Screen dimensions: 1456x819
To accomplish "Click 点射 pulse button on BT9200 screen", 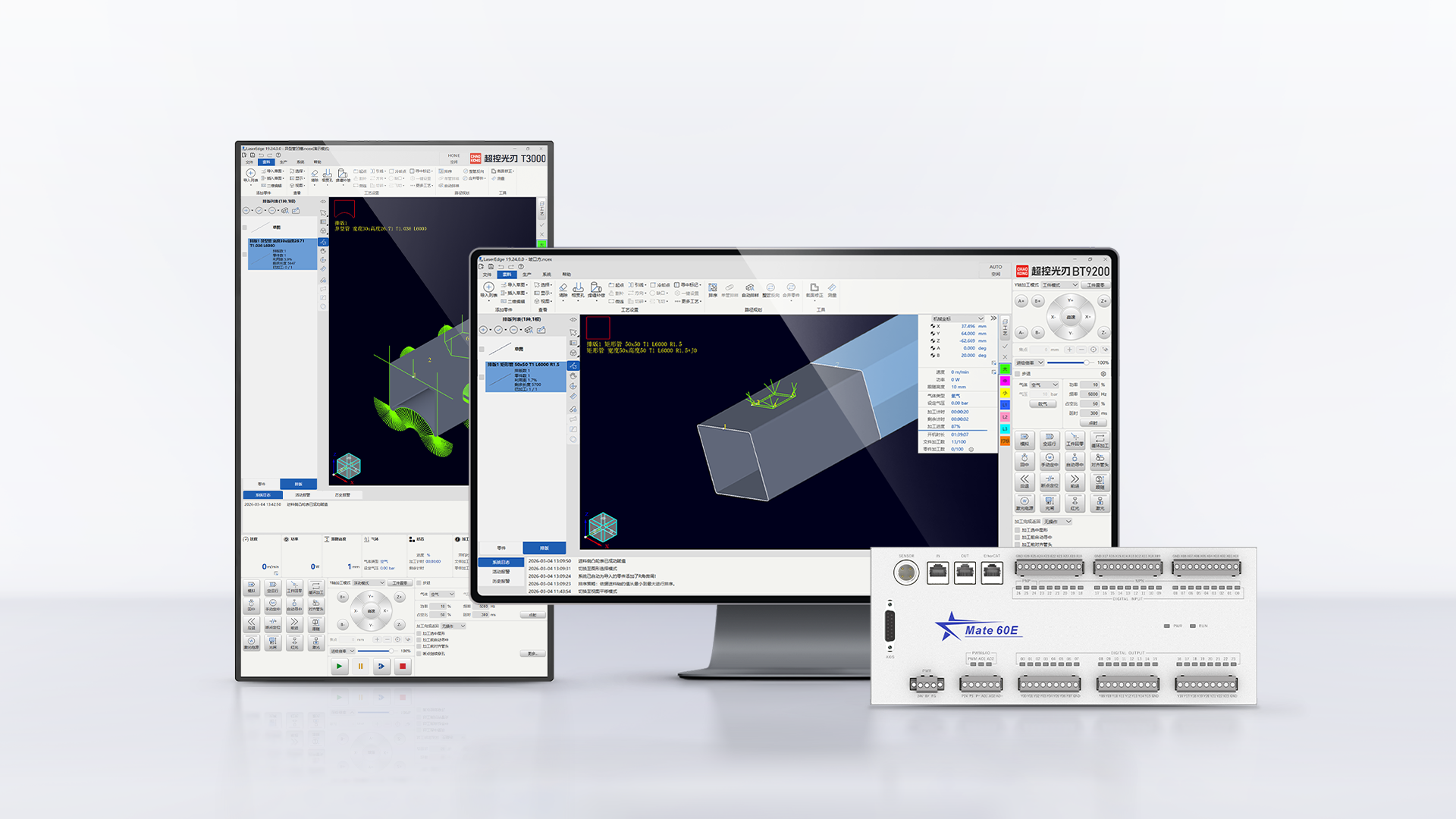I will pyautogui.click(x=1093, y=423).
